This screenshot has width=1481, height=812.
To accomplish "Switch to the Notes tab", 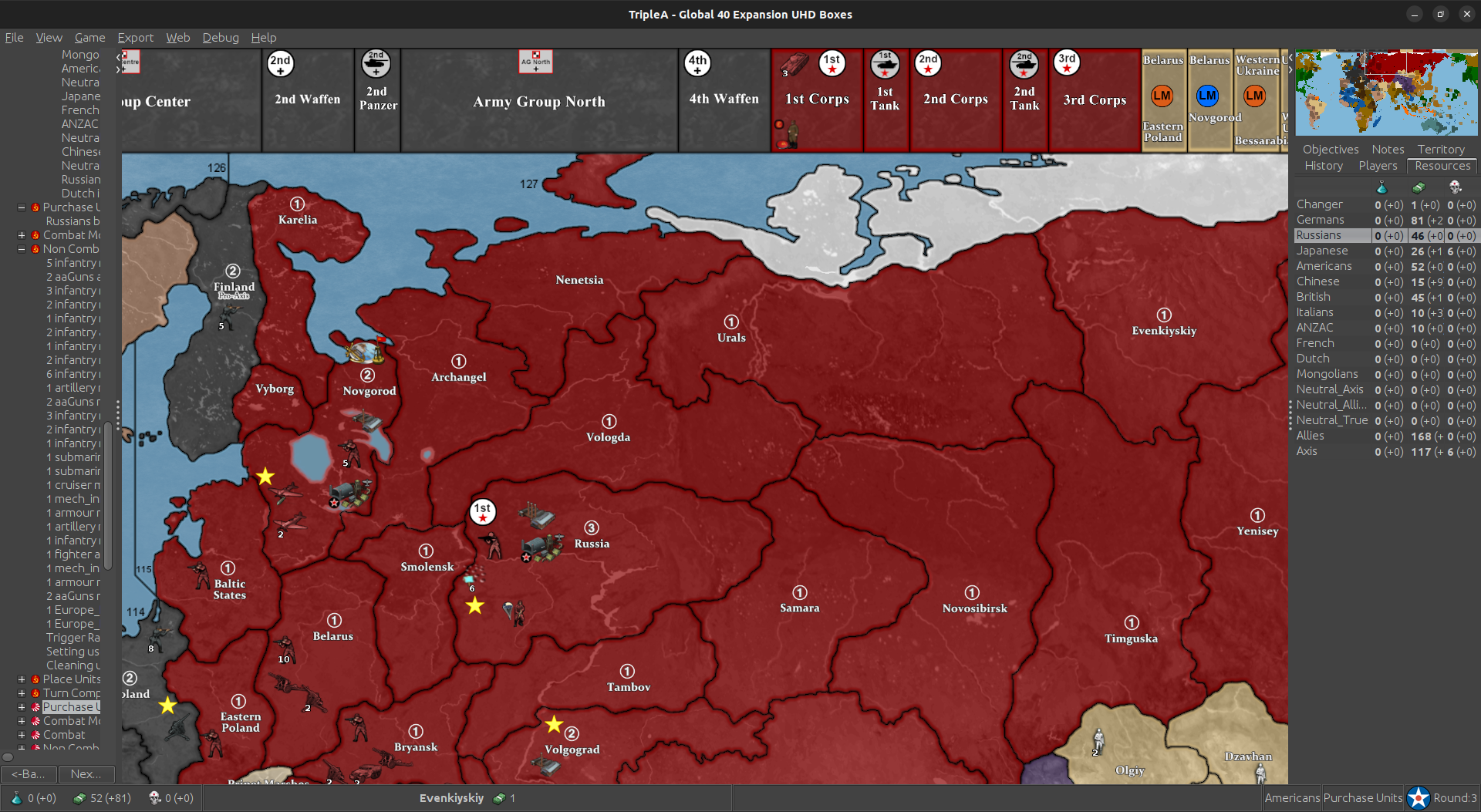I will (x=1388, y=150).
